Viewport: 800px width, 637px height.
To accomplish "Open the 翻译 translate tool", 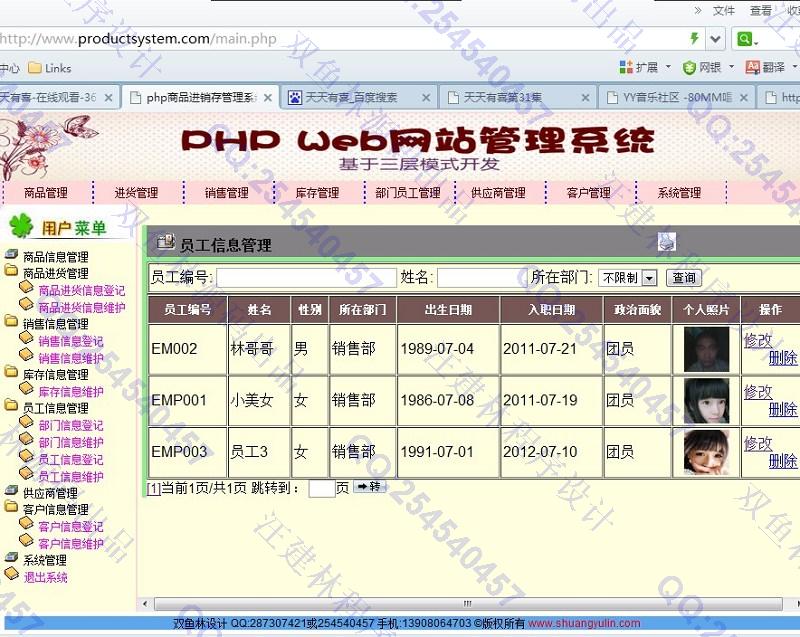I will 770,67.
